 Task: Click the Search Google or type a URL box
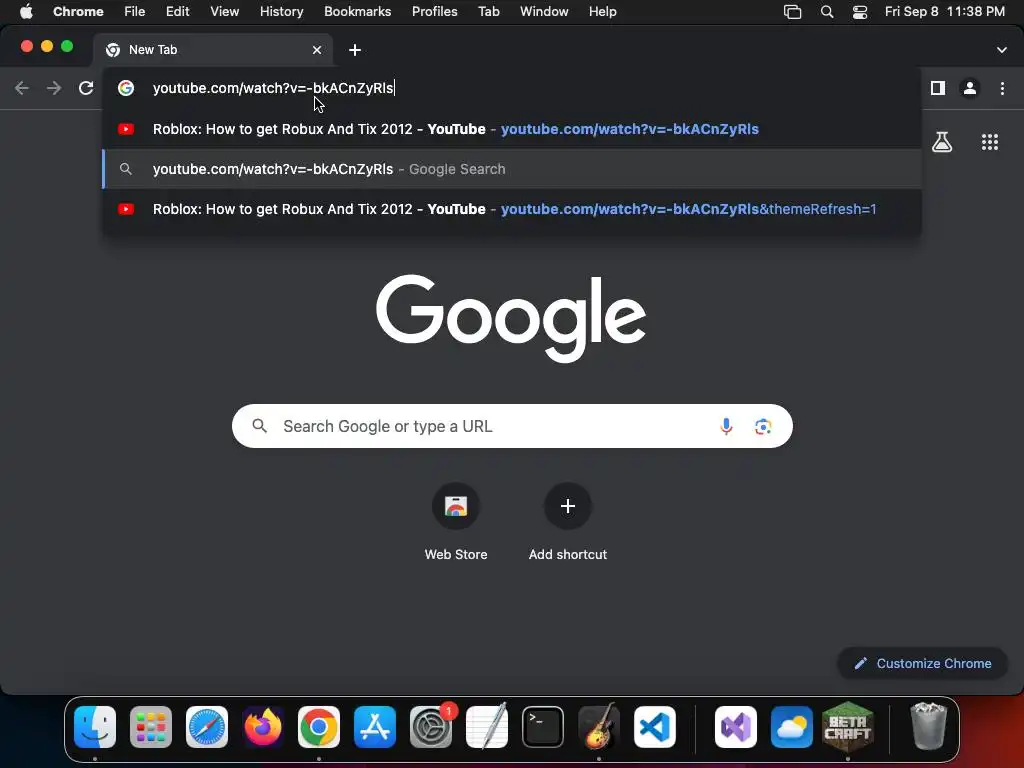coord(512,426)
